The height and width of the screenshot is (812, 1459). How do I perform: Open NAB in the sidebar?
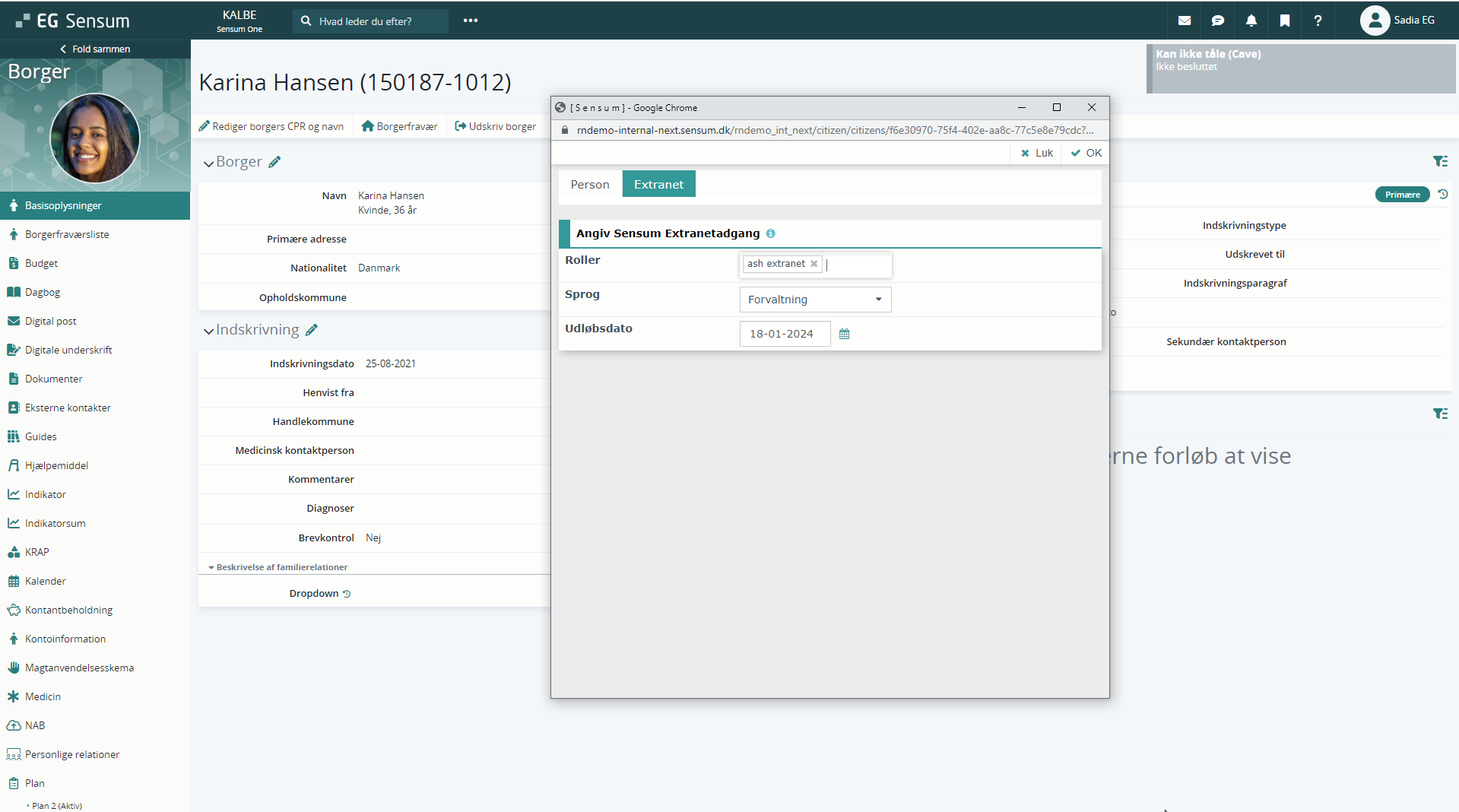tap(95, 725)
